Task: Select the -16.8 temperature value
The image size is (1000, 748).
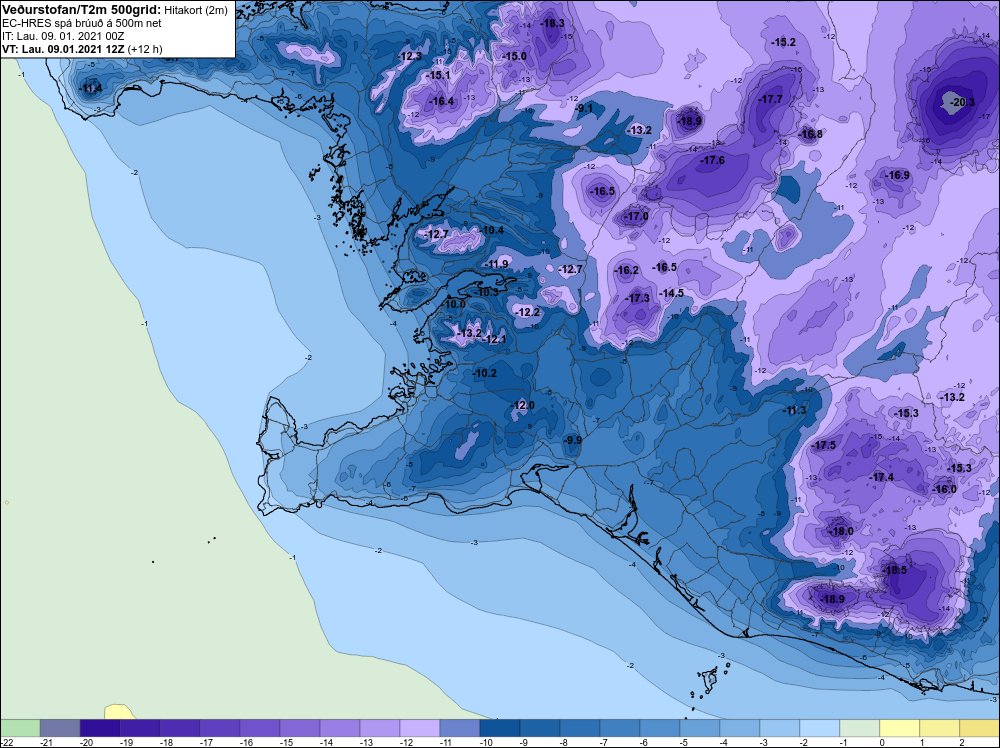Action: click(810, 134)
